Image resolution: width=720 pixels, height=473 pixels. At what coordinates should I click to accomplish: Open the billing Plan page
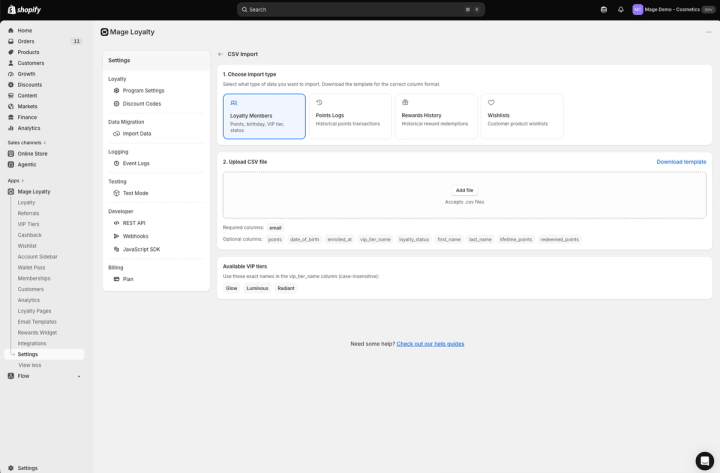[x=128, y=279]
